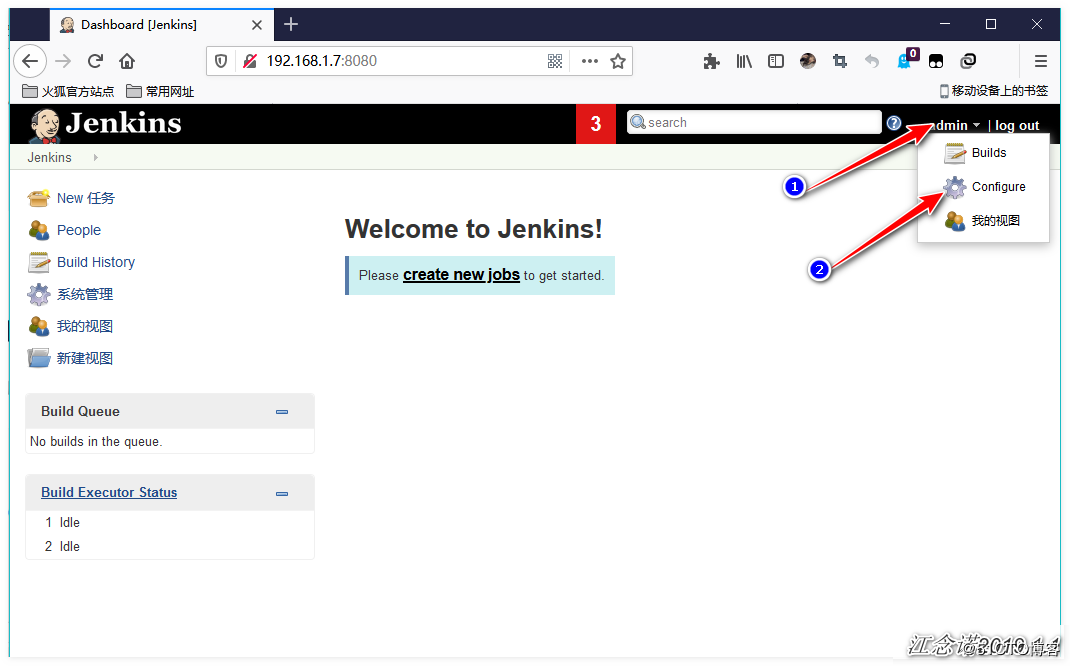Click the 我的视图 icon in admin dropdown
The width and height of the screenshot is (1070, 666).
click(x=955, y=220)
